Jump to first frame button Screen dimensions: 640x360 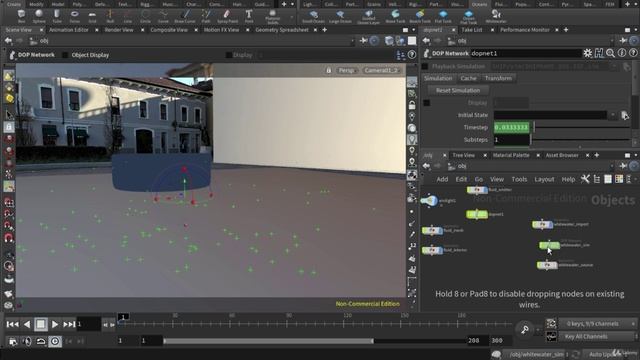(x=12, y=324)
